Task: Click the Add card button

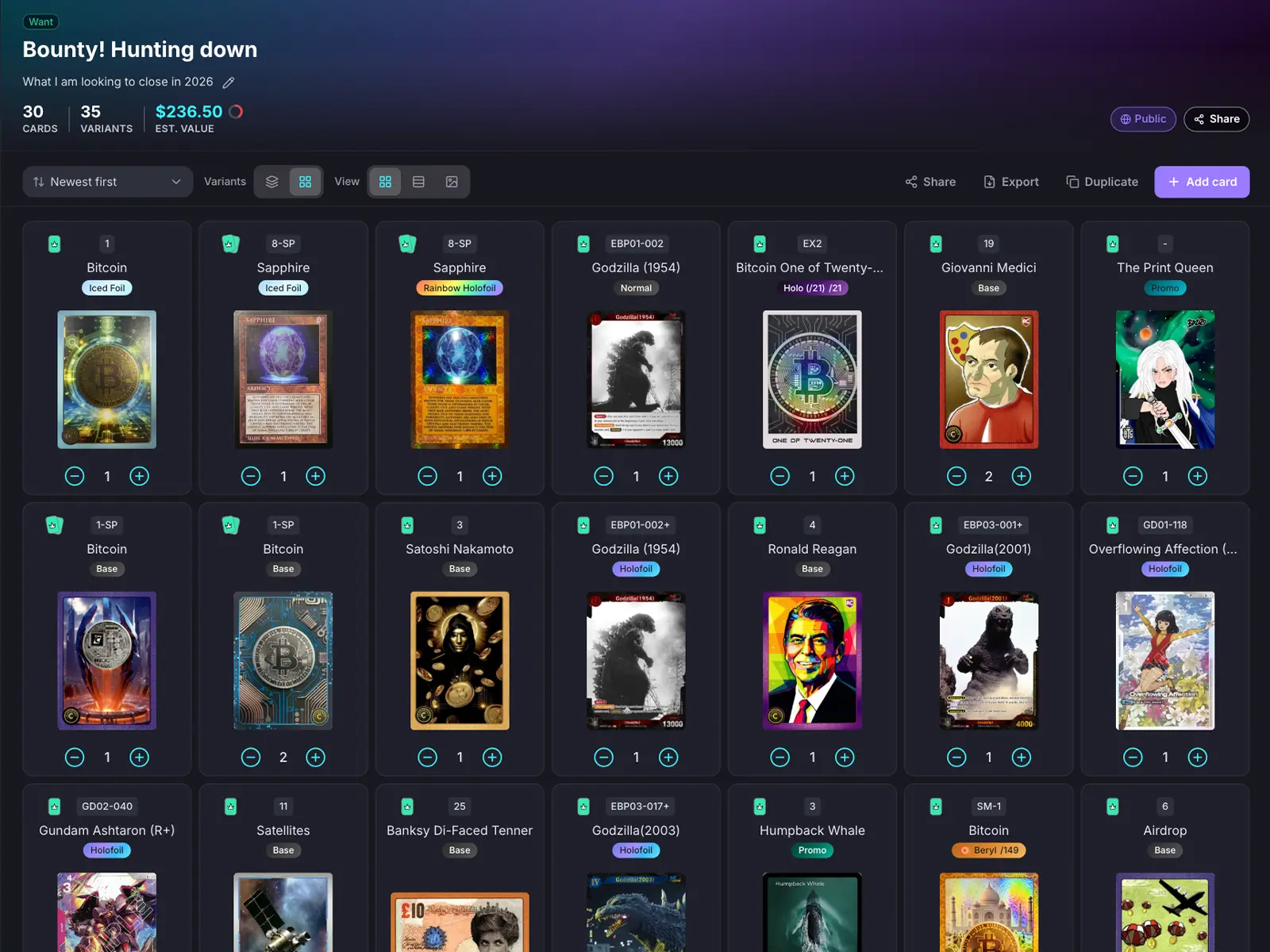Action: coord(1202,182)
